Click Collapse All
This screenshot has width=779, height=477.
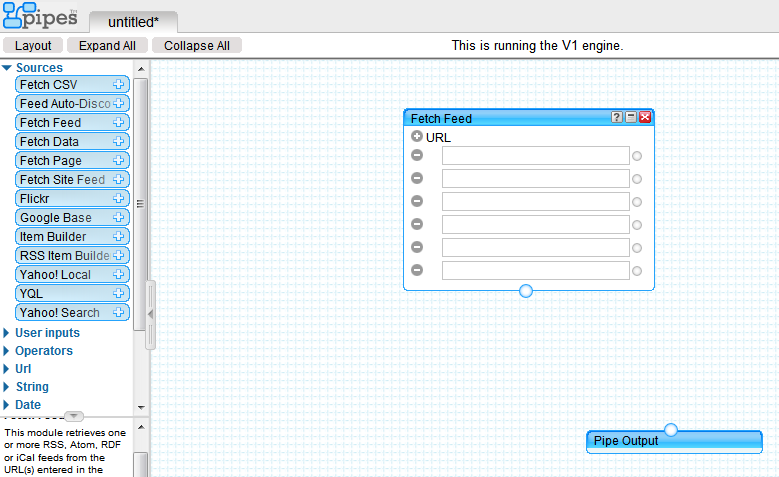click(x=197, y=45)
